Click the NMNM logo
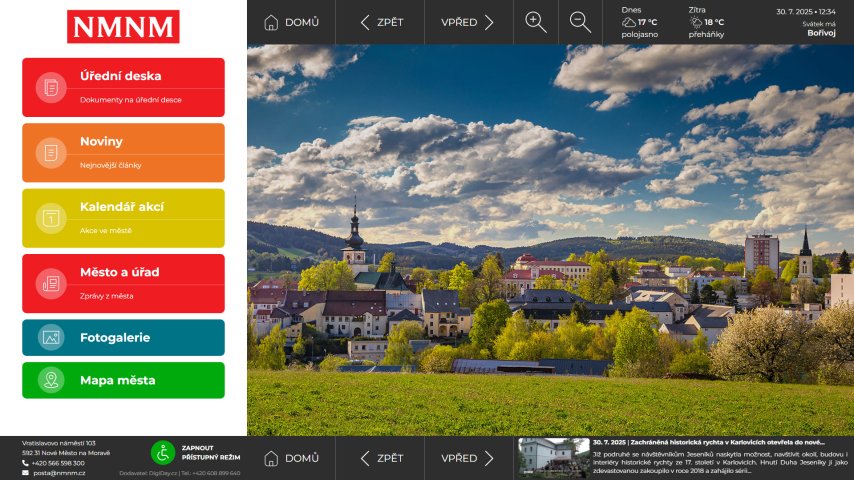This screenshot has width=854, height=480. (x=123, y=27)
